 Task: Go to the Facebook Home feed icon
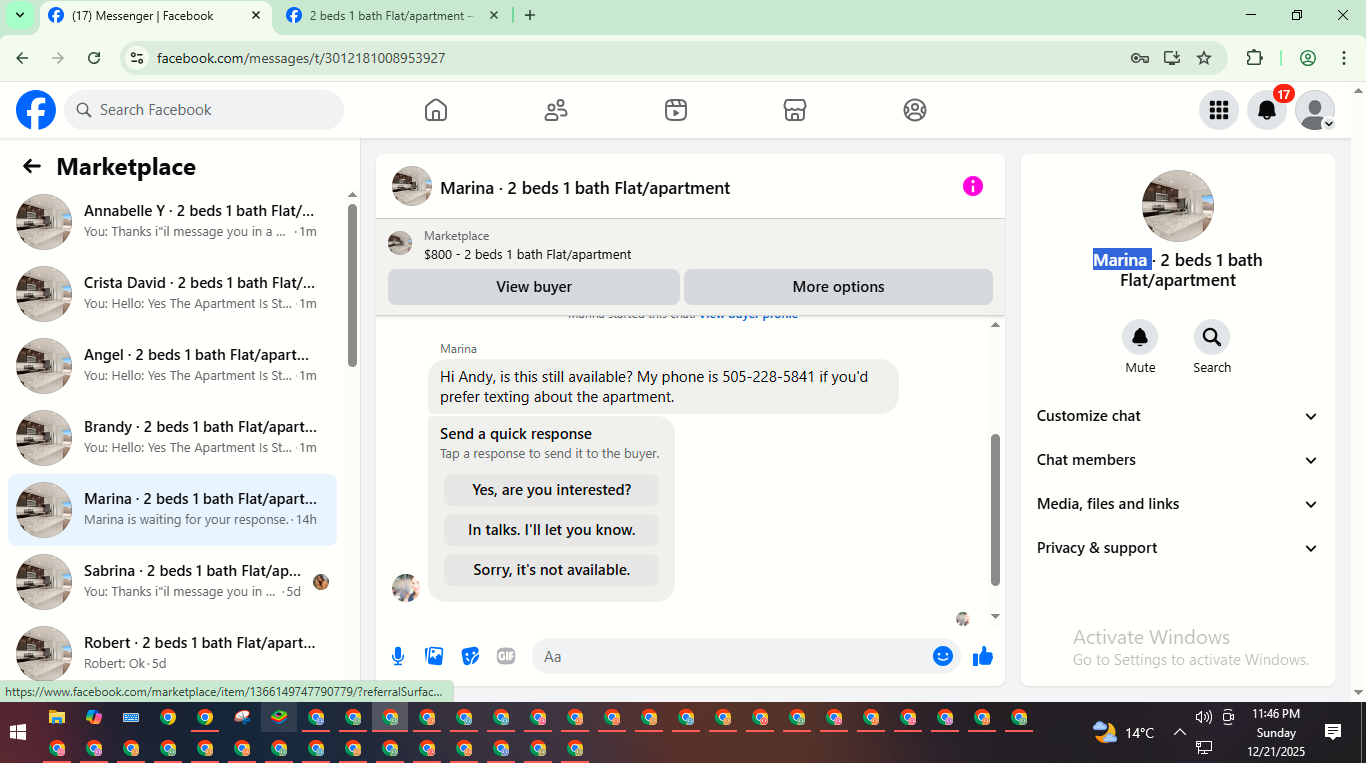(436, 110)
